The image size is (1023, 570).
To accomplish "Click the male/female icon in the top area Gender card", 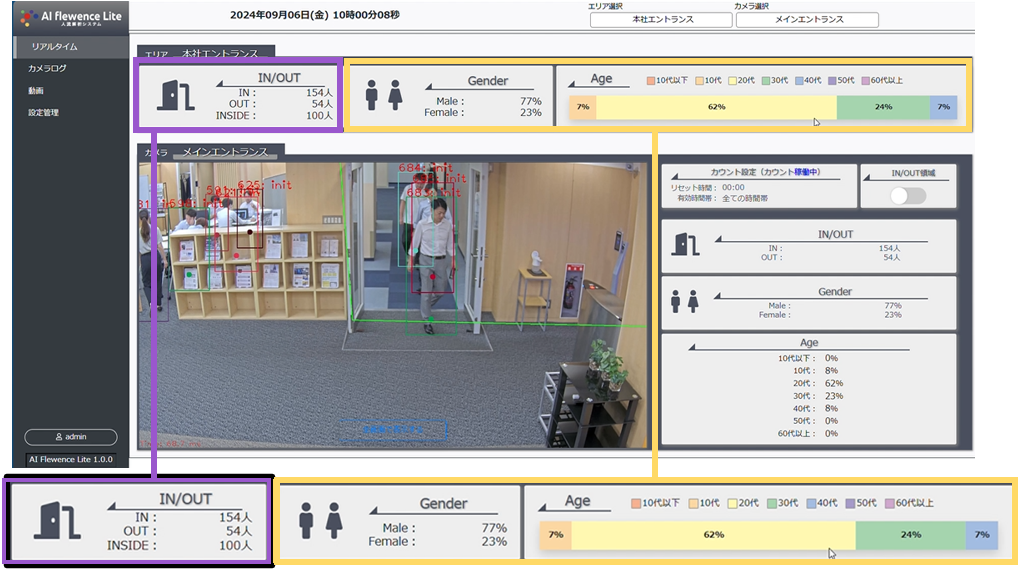I will pyautogui.click(x=383, y=95).
